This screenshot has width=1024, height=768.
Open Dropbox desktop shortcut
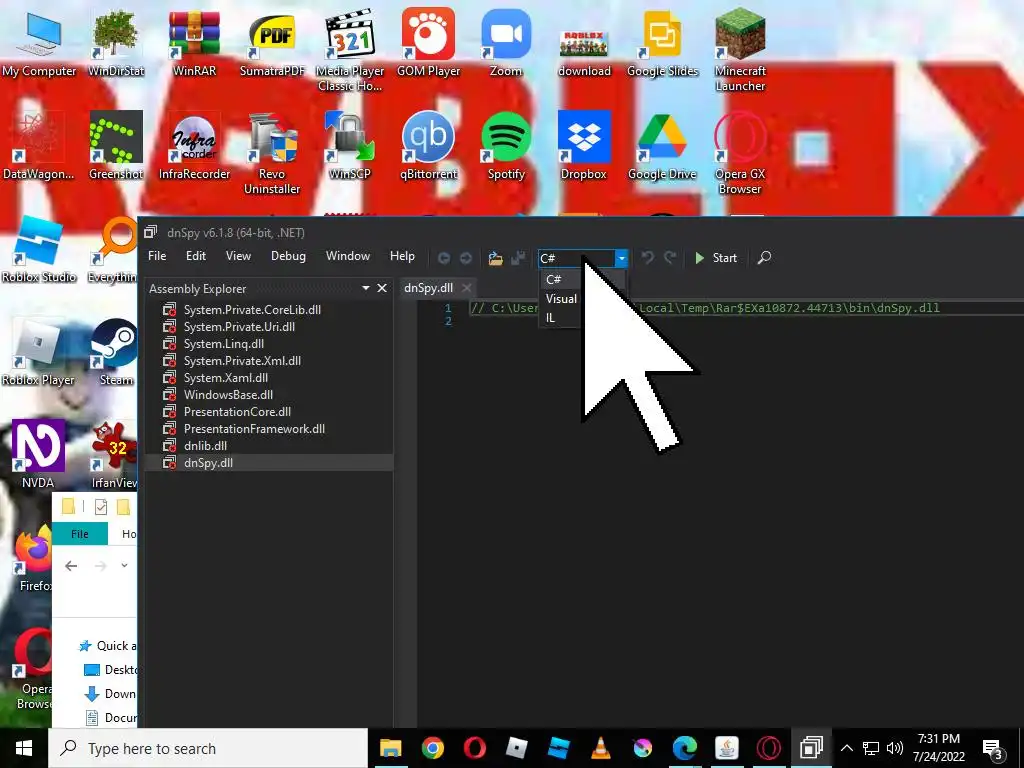click(584, 146)
